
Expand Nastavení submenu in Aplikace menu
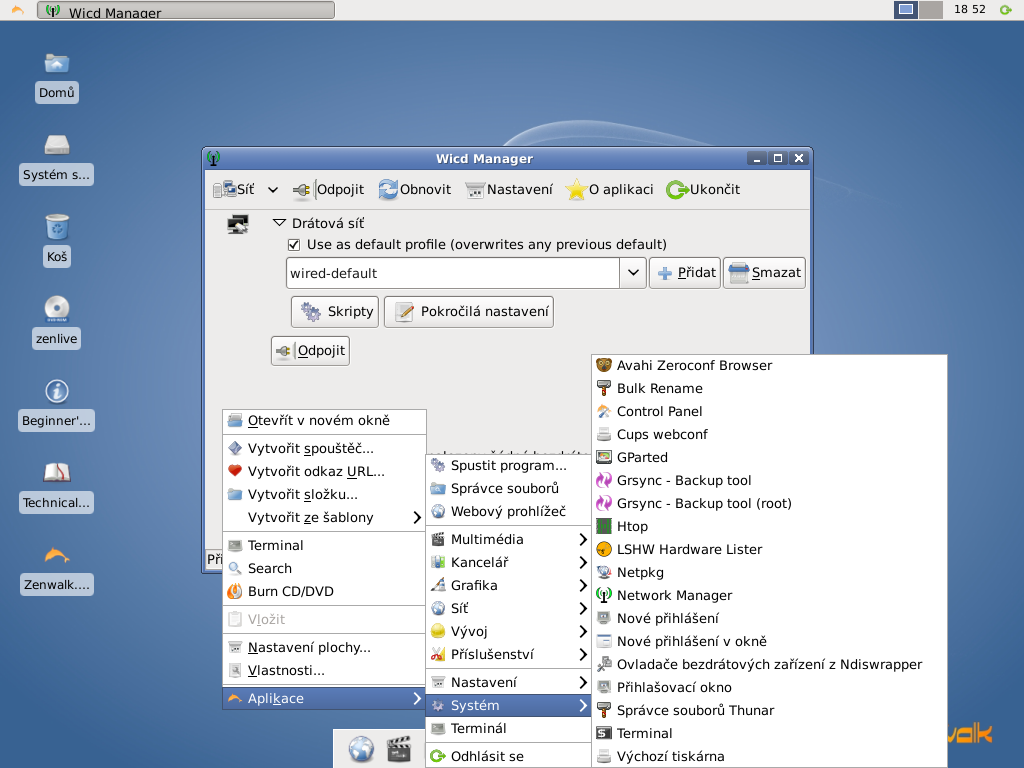point(509,682)
